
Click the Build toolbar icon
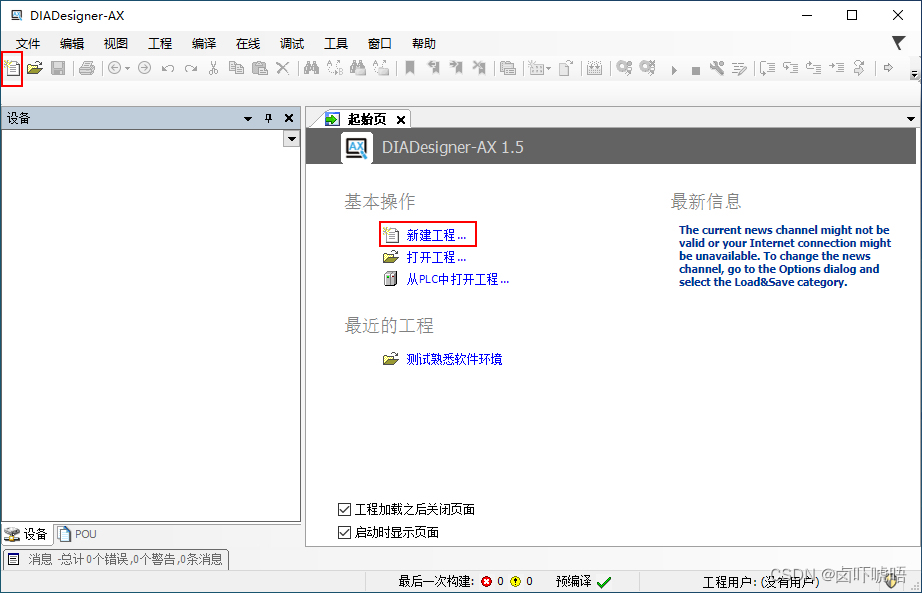point(594,68)
